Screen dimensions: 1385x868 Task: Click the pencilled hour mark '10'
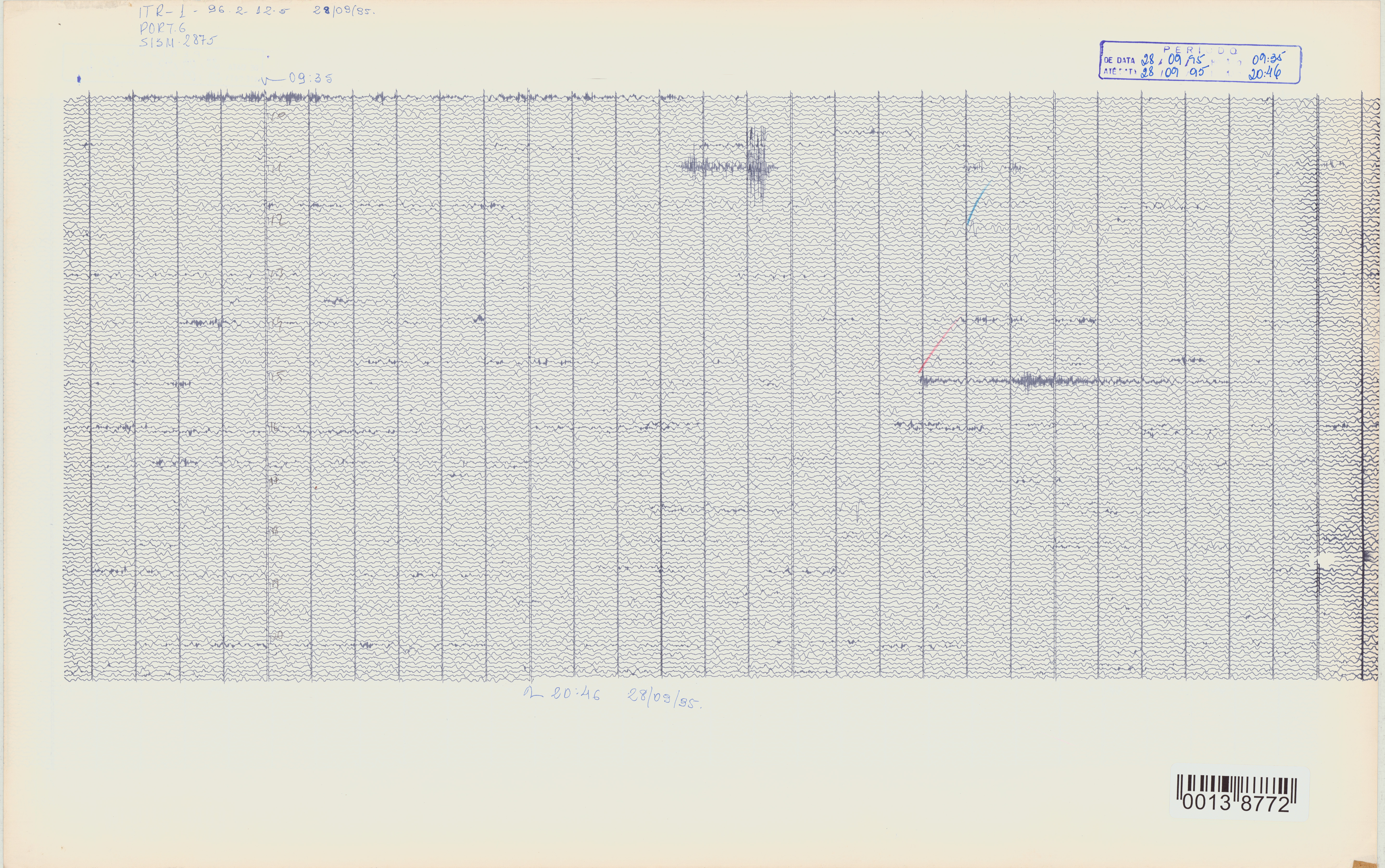point(278,117)
